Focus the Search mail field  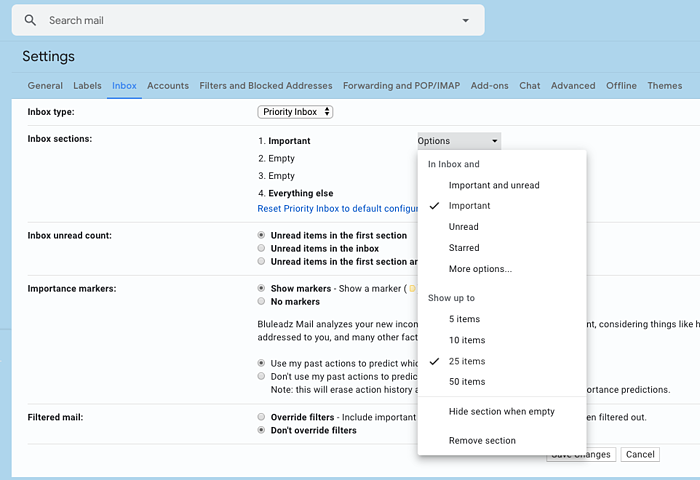(x=248, y=20)
